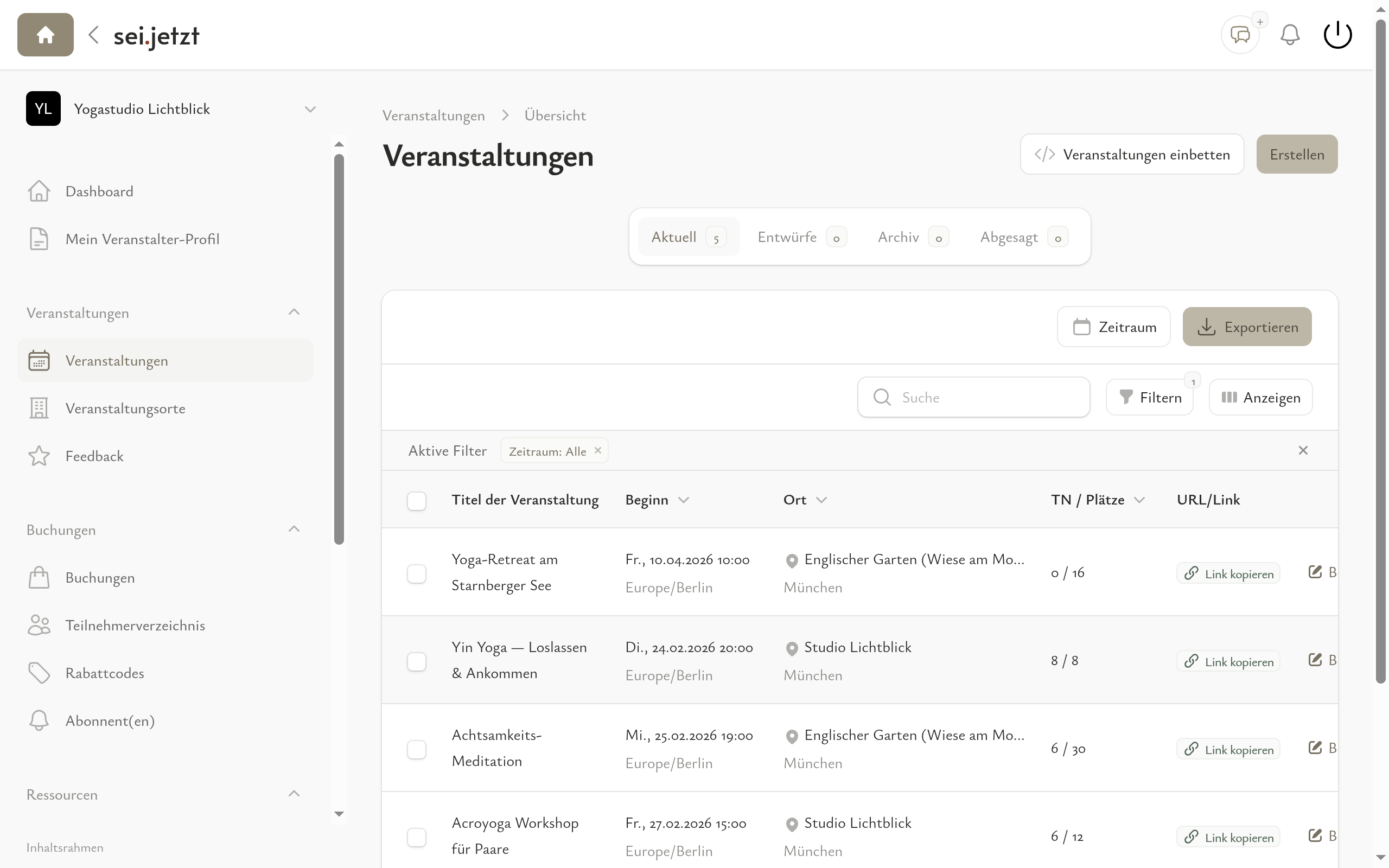
Task: Click the home icon button
Action: (46, 35)
